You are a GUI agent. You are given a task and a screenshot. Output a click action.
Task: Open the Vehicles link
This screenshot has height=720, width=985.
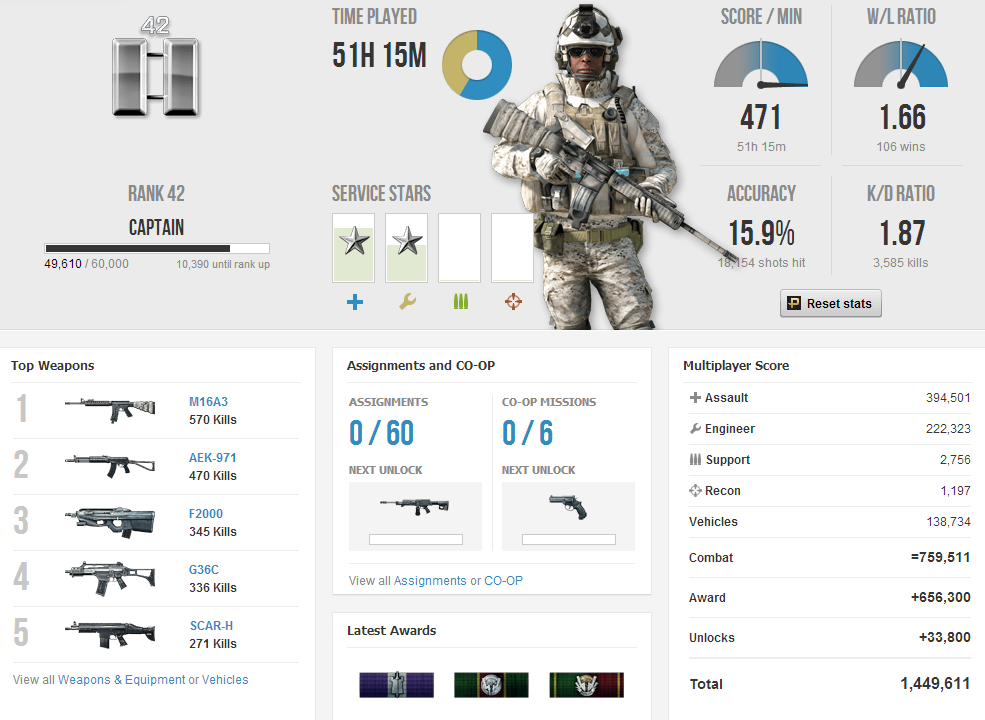click(225, 680)
